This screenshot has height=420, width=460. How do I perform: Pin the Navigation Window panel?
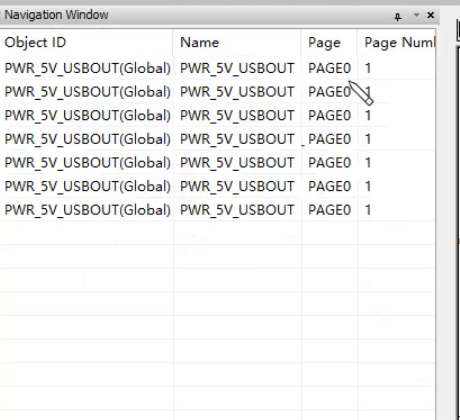[x=398, y=16]
